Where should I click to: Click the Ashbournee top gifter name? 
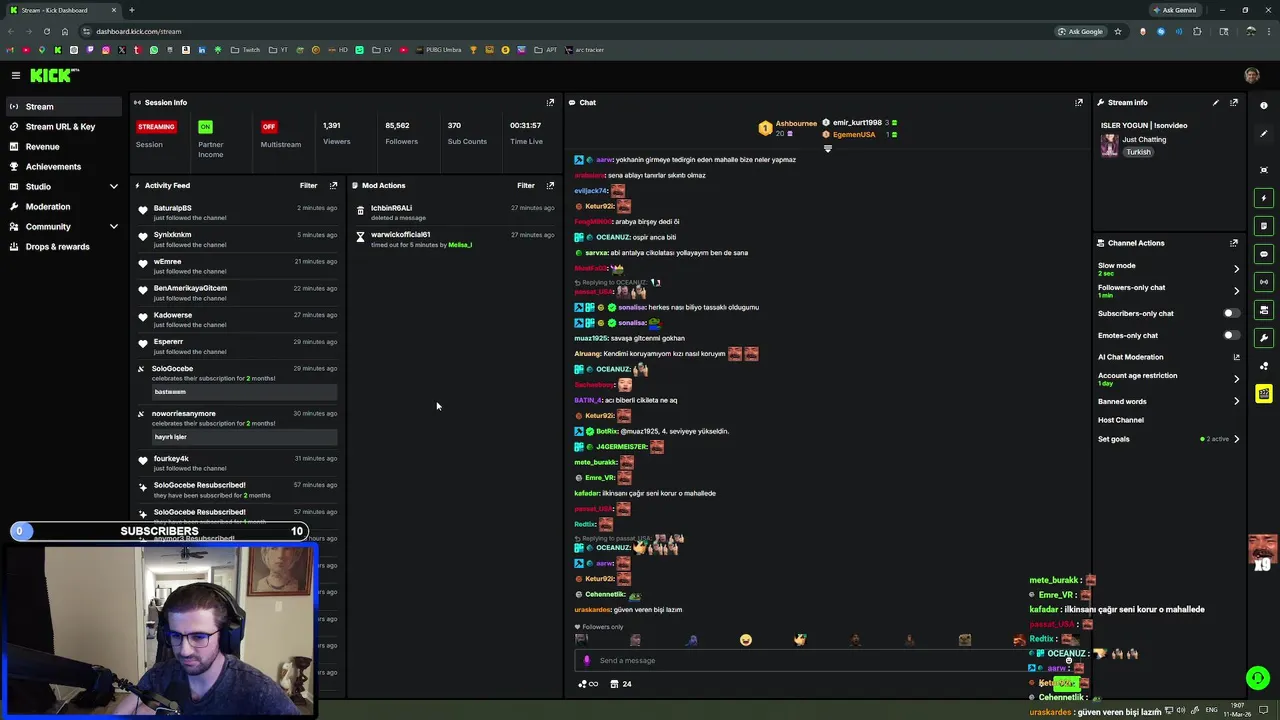pyautogui.click(x=796, y=123)
